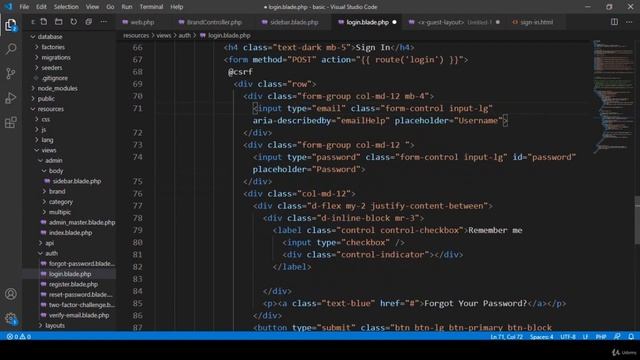Expand the category folder
640x360 pixels.
point(60,202)
